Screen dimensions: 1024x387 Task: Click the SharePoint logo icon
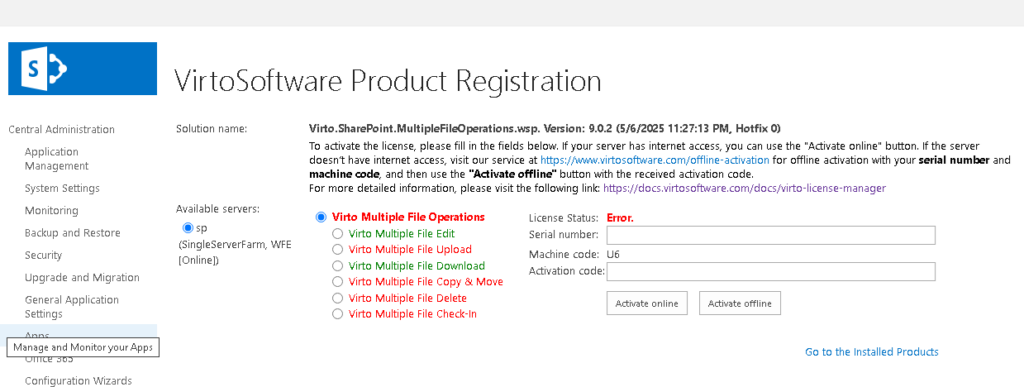pos(82,69)
